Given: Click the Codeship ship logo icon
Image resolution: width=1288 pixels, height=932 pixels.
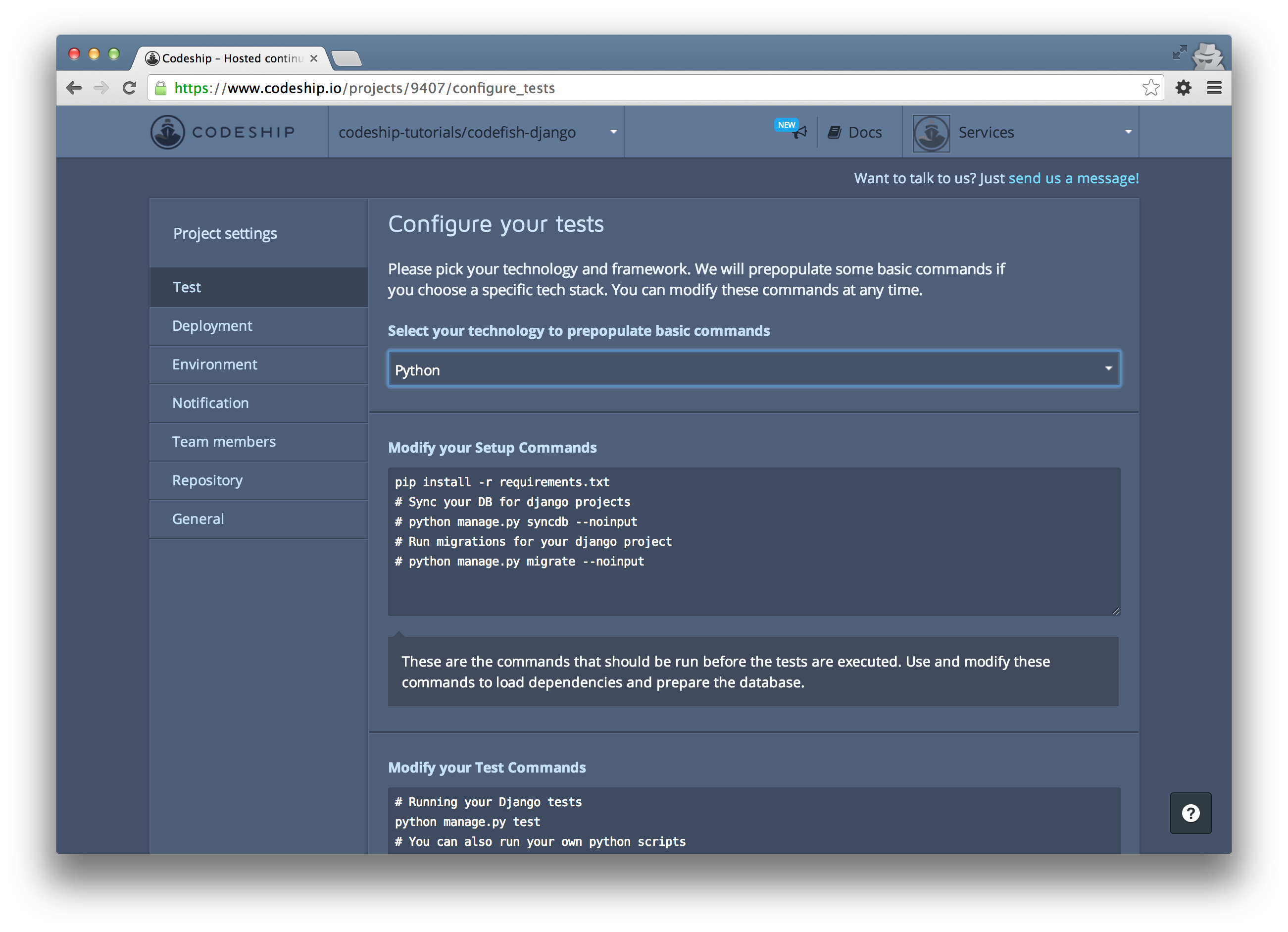Looking at the screenshot, I should pyautogui.click(x=167, y=132).
